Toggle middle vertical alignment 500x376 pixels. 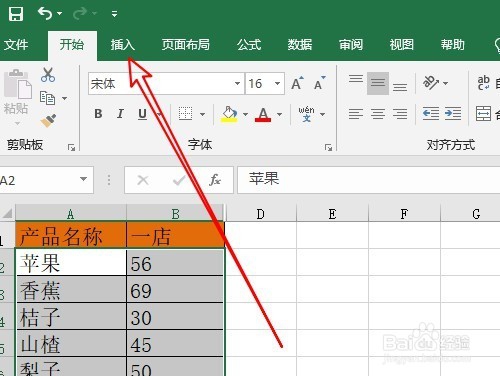(378, 83)
